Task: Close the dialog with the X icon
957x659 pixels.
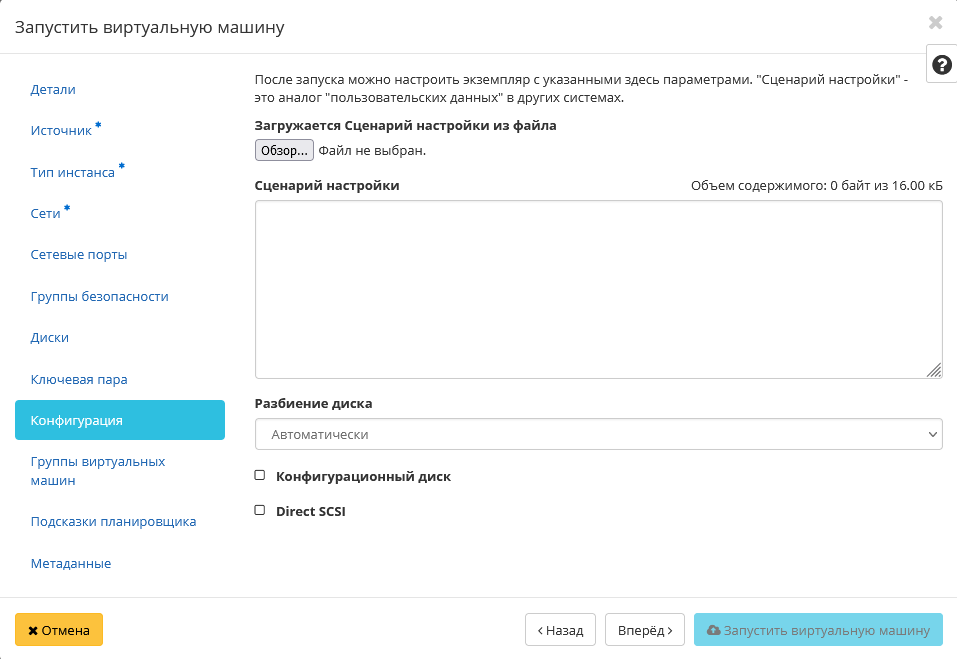Action: 935,21
